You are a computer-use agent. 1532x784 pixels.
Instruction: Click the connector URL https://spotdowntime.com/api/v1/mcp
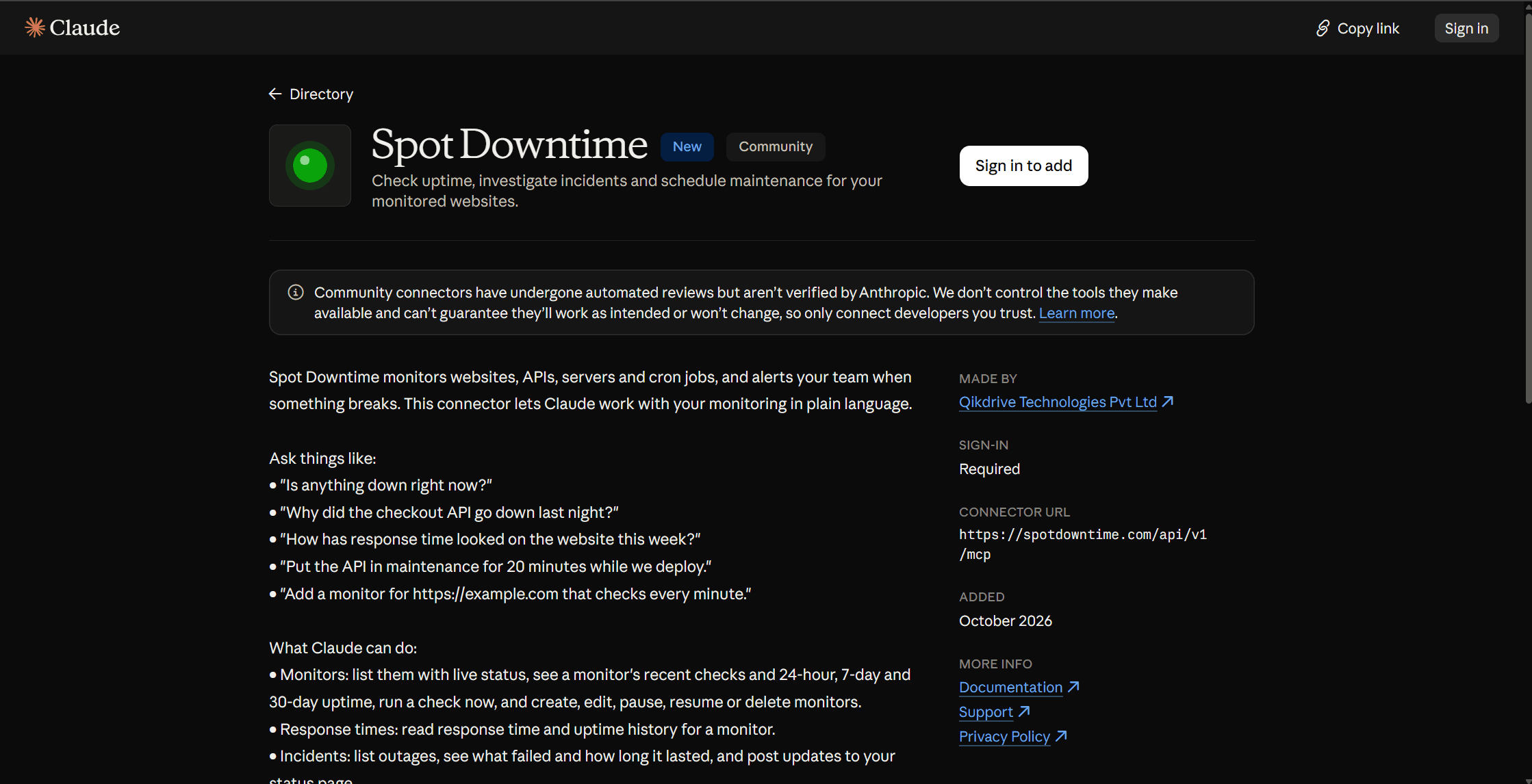click(1082, 544)
